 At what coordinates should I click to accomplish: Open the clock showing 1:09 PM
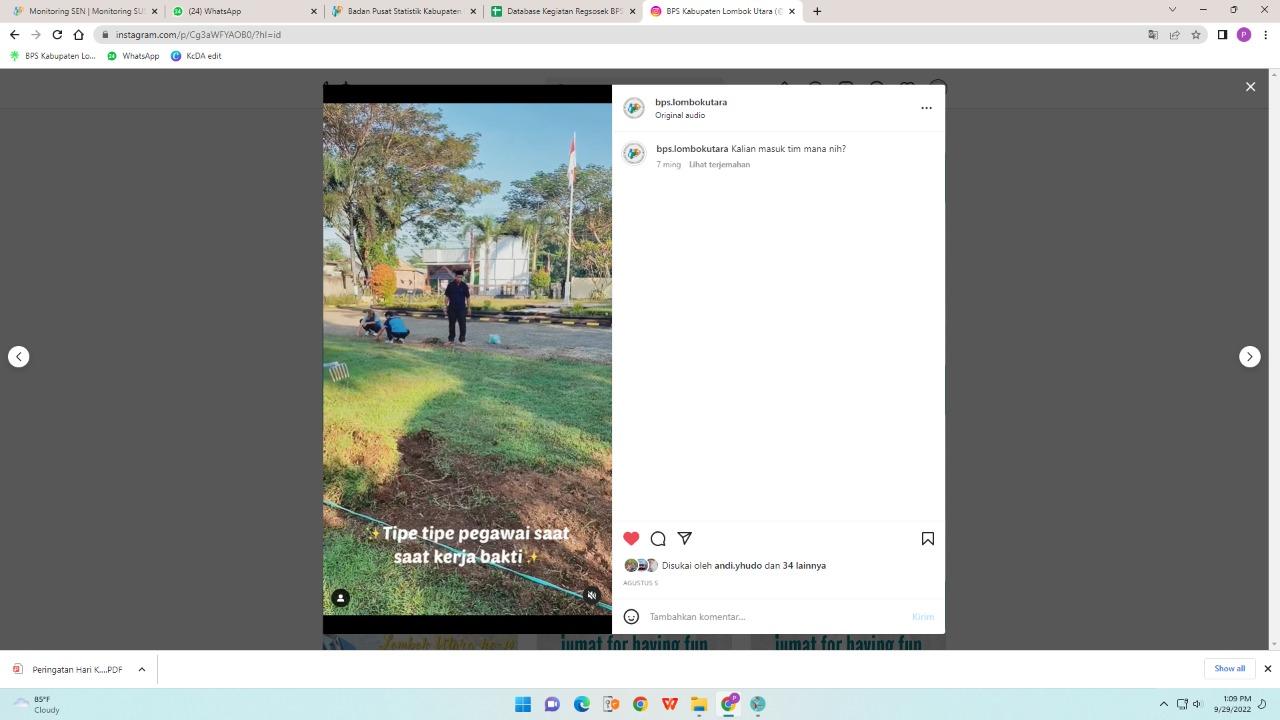(1237, 704)
